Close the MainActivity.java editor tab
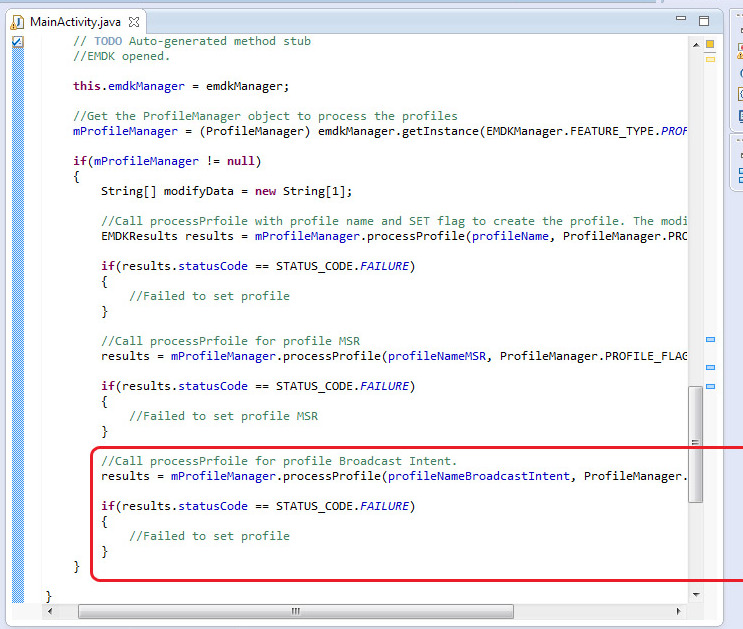743x629 pixels. [x=135, y=21]
